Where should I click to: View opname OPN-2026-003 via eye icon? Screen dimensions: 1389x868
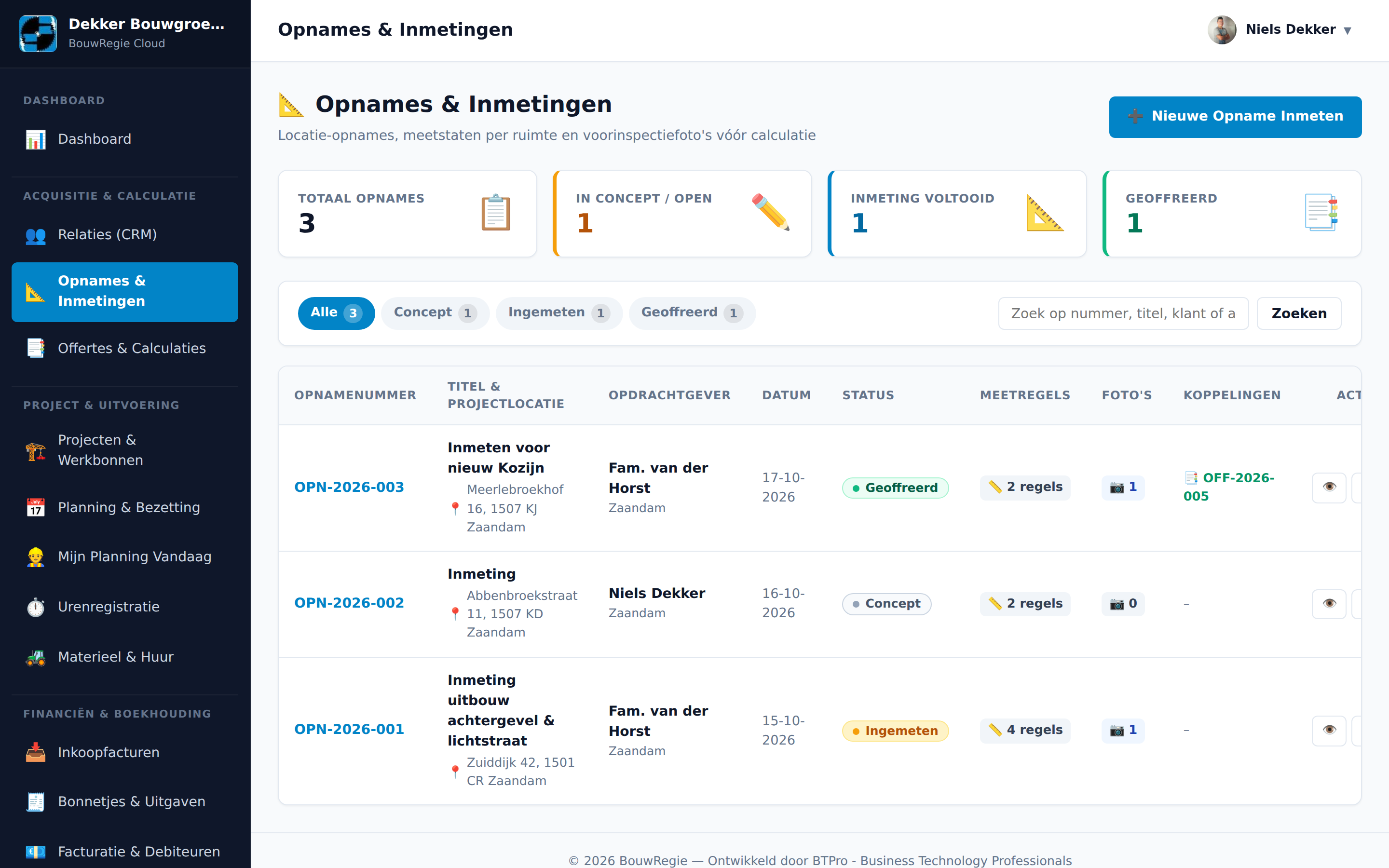[x=1329, y=488]
